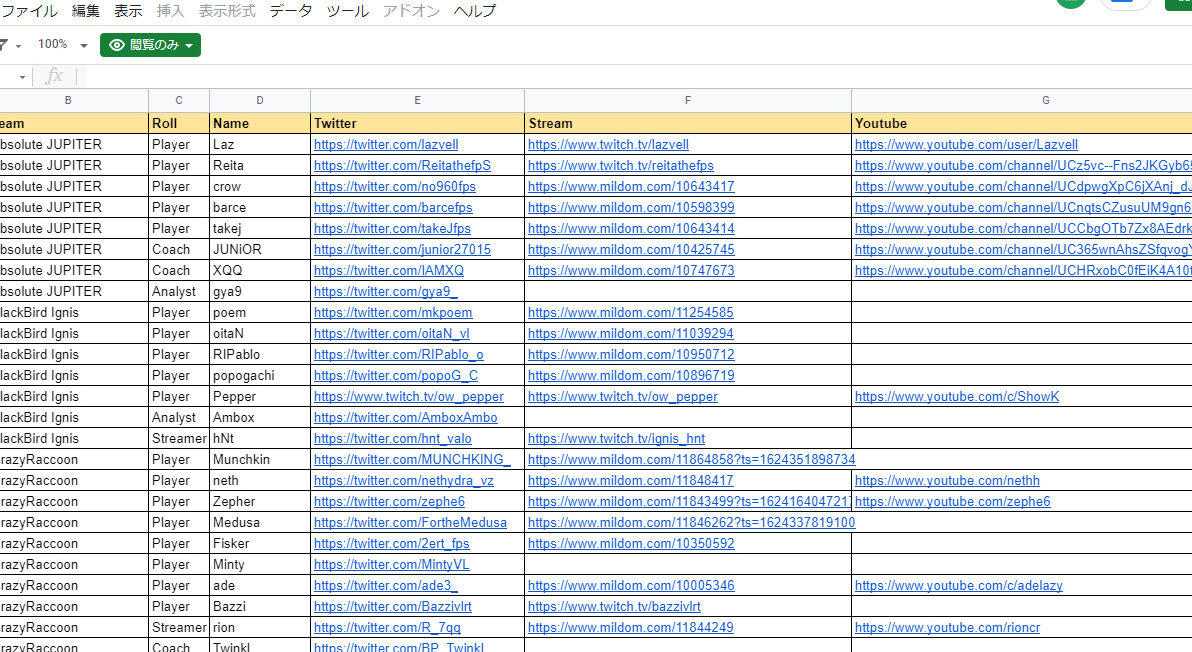The height and width of the screenshot is (652, 1192).
Task: Open the youtube.com/nethh link
Action: (x=947, y=480)
